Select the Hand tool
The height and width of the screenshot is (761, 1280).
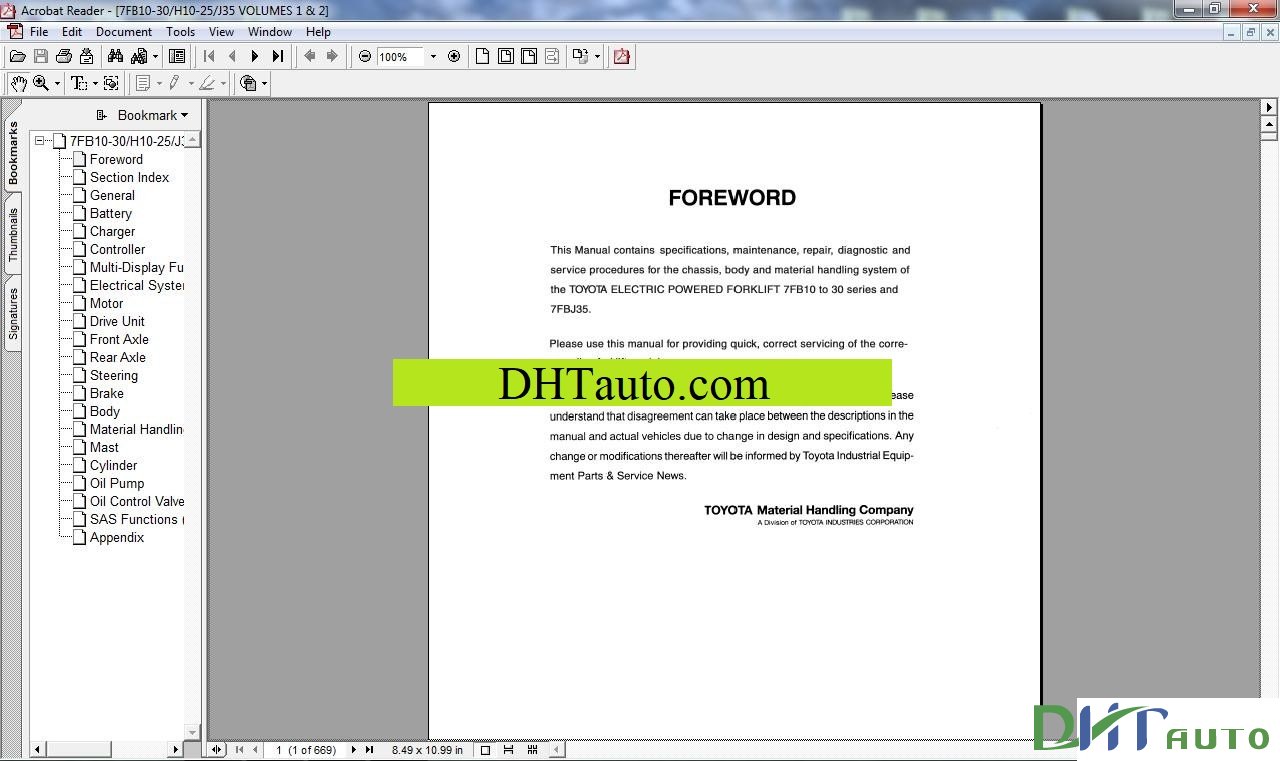[x=18, y=83]
